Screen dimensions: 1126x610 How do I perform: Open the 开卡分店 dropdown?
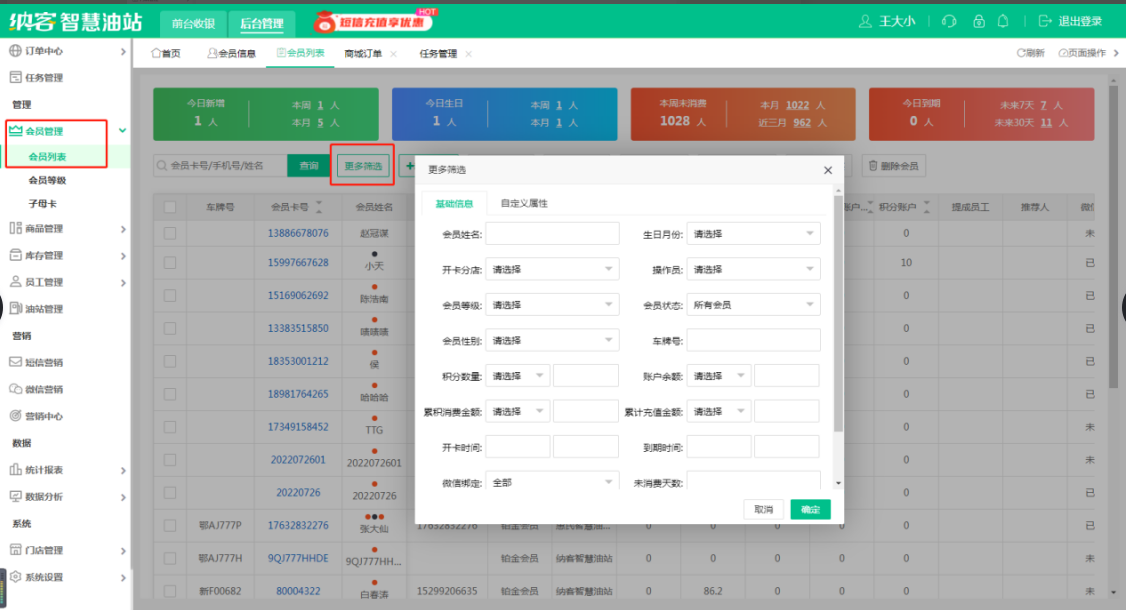point(552,269)
